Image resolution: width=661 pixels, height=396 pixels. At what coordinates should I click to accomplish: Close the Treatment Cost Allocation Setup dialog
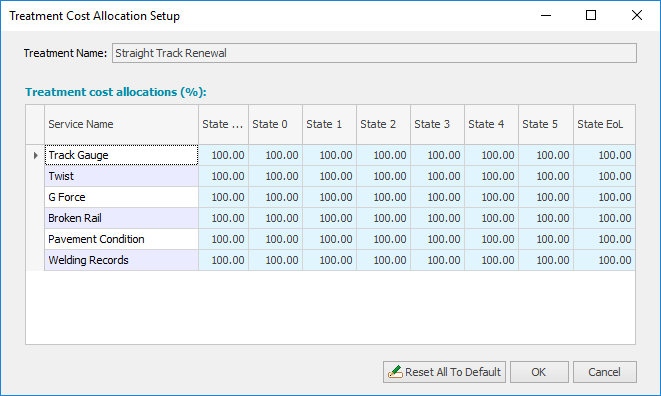click(637, 16)
